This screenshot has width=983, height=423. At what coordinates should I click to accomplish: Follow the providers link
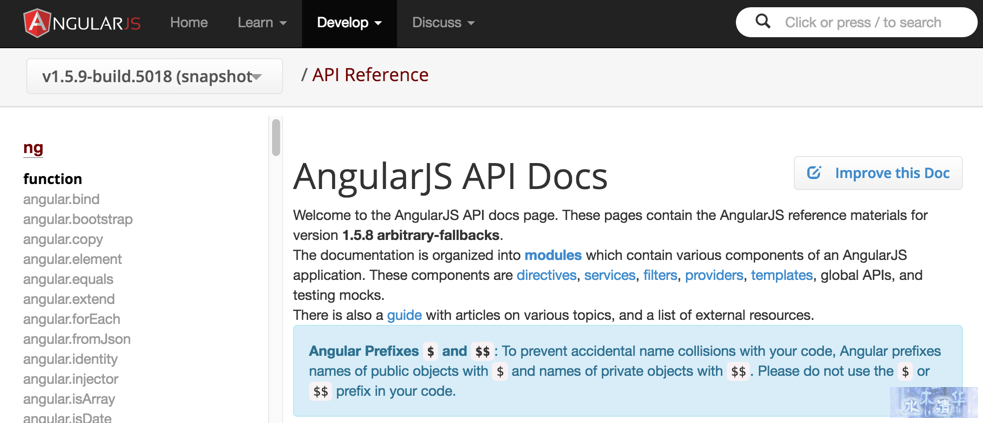pyautogui.click(x=714, y=276)
